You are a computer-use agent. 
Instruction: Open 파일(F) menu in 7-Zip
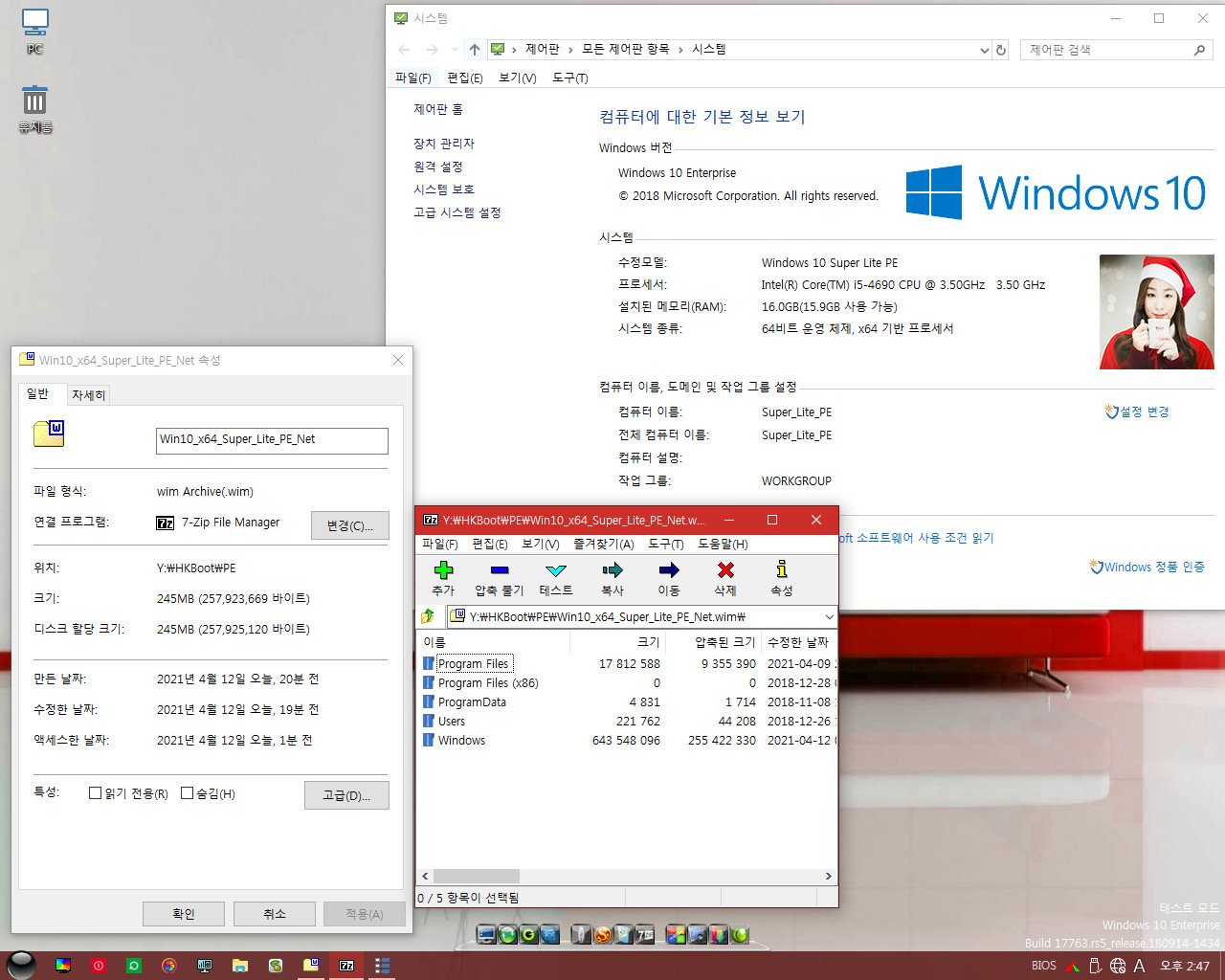[x=440, y=544]
